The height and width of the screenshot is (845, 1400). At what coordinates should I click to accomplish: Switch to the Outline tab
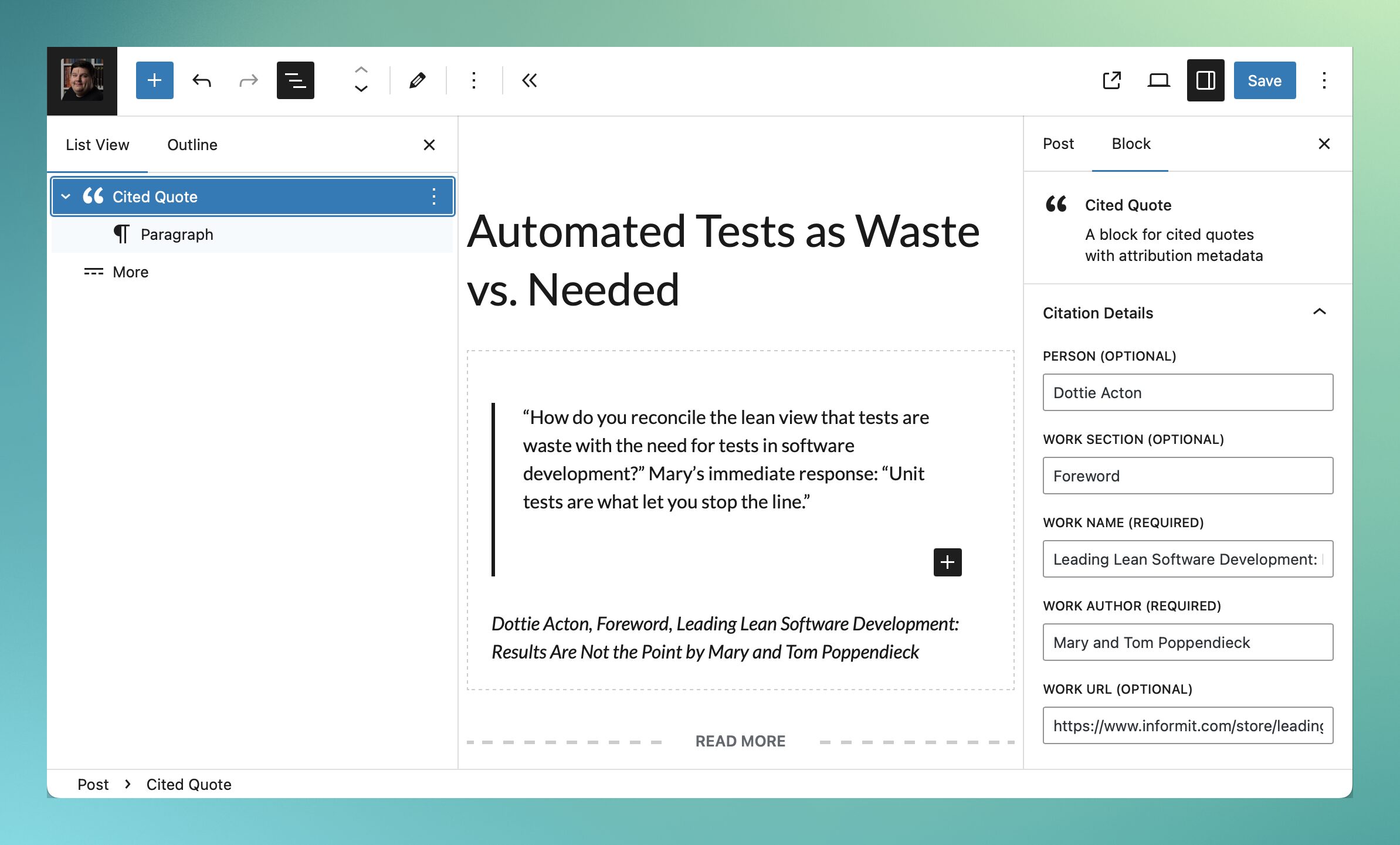point(192,145)
